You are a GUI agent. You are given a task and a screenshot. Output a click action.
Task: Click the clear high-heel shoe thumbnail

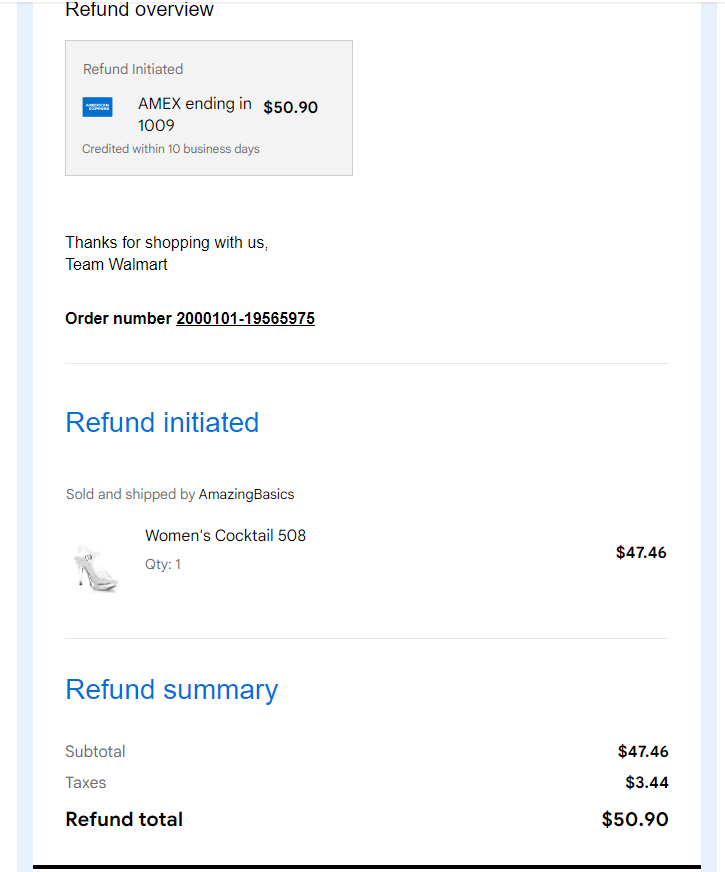96,568
